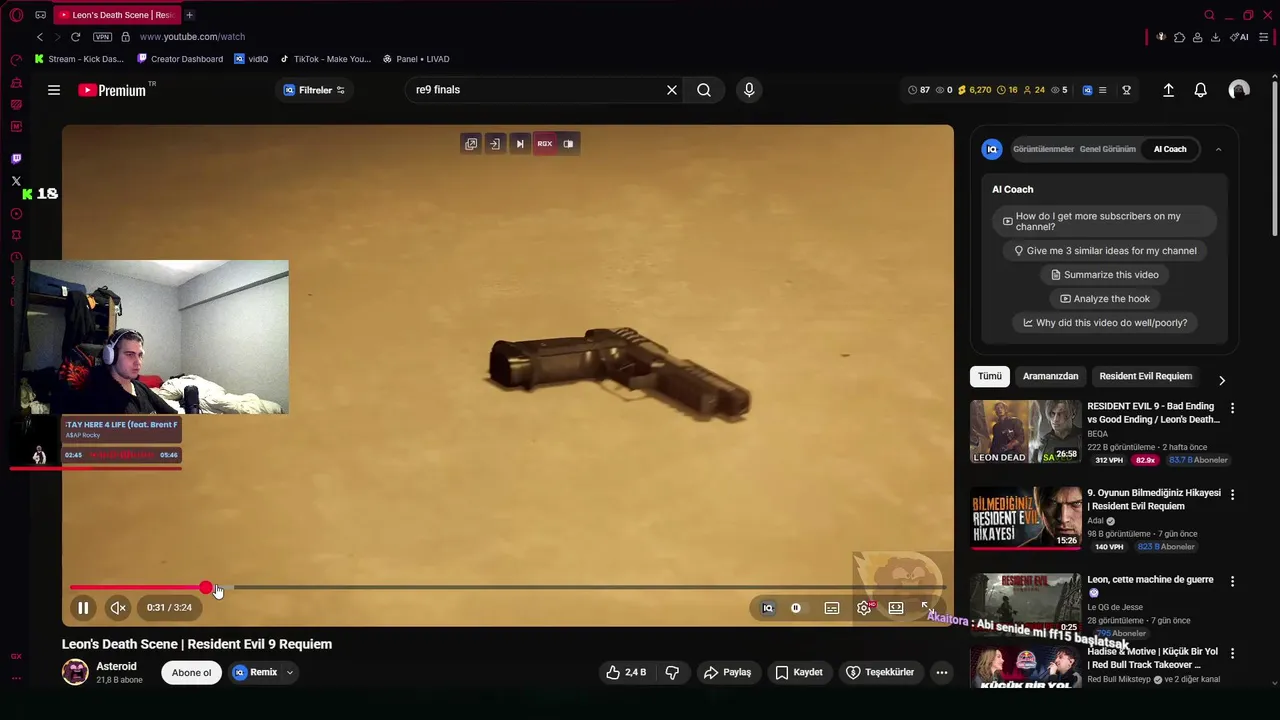Show more category chips with right arrow
The image size is (1280, 720).
point(1221,380)
